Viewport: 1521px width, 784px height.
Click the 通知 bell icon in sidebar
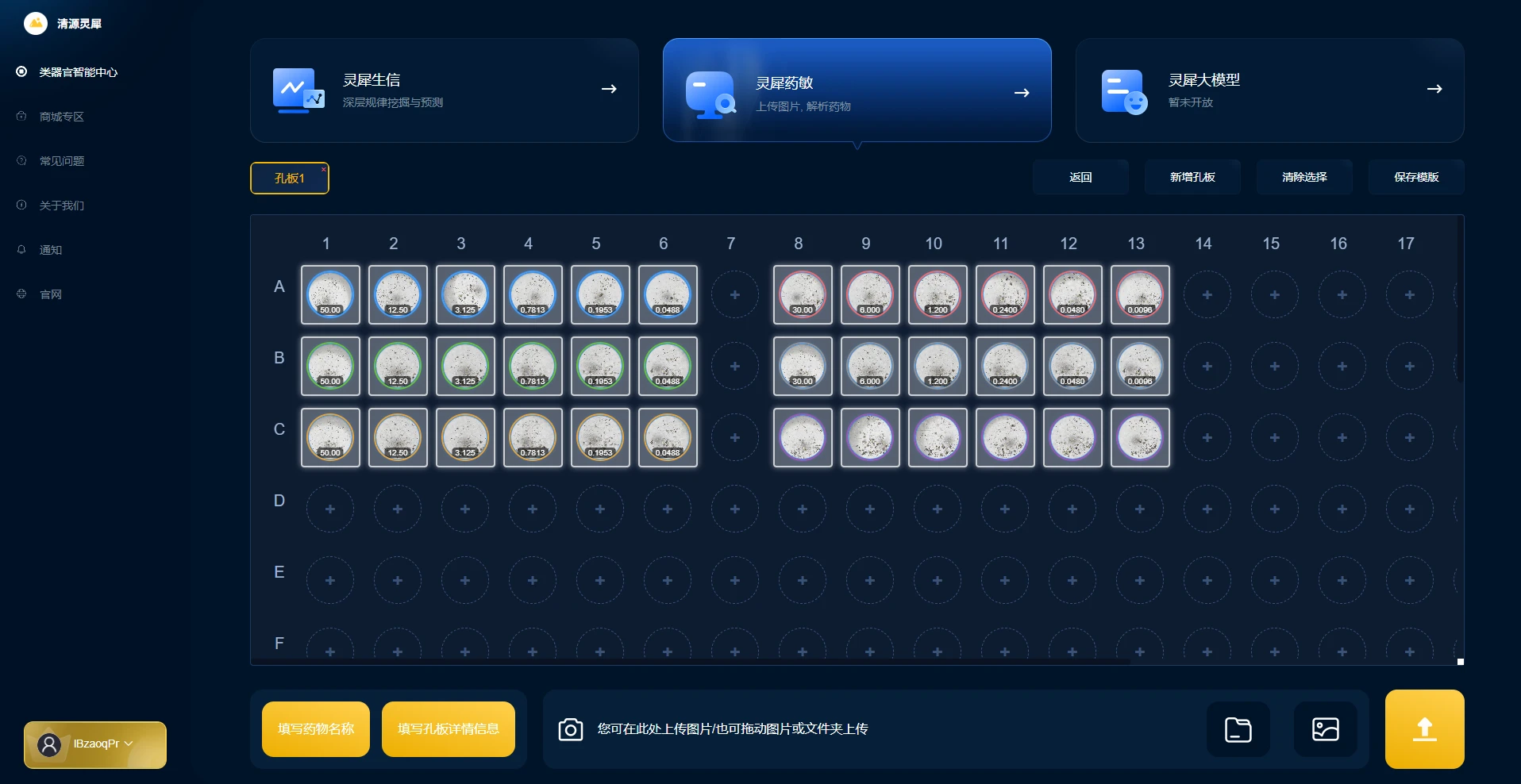click(21, 249)
